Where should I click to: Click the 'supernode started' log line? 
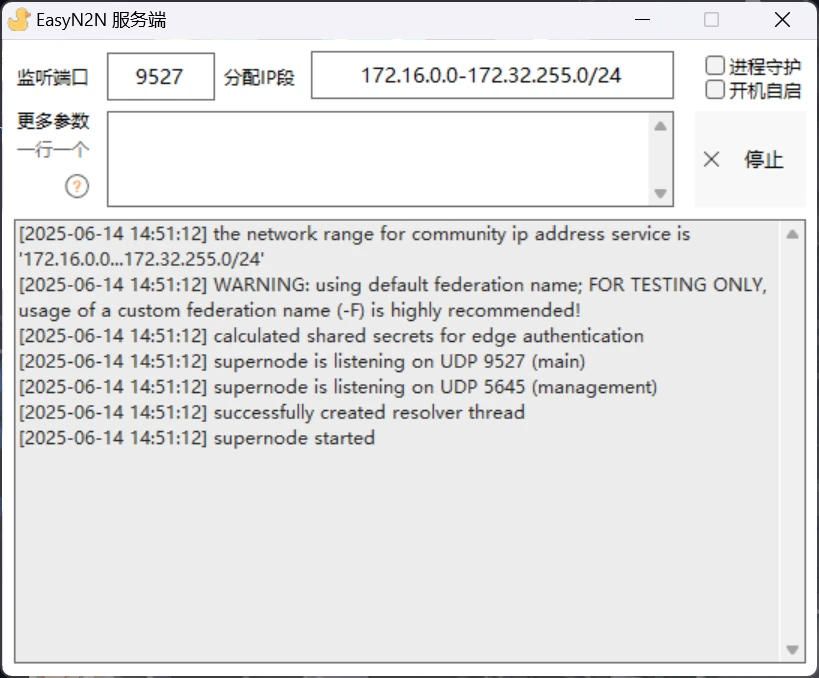tap(197, 438)
